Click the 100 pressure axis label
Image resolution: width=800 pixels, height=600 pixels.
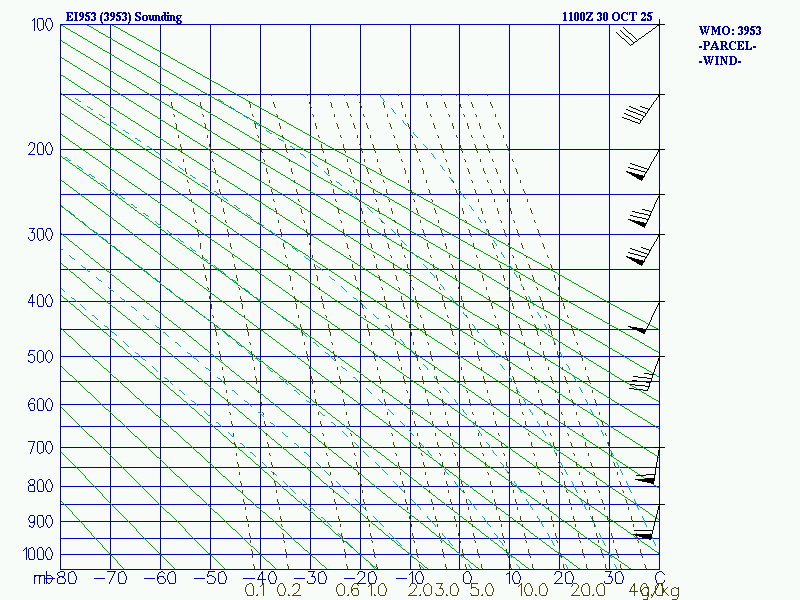pyautogui.click(x=42, y=24)
